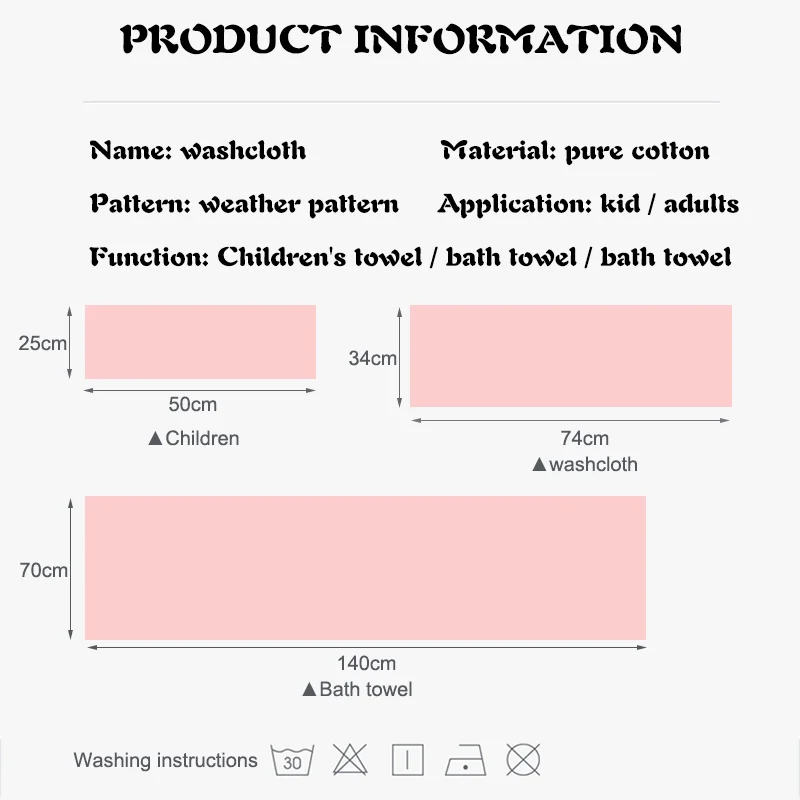Click the wash at 30 degrees icon
The height and width of the screenshot is (800, 800).
(x=292, y=761)
